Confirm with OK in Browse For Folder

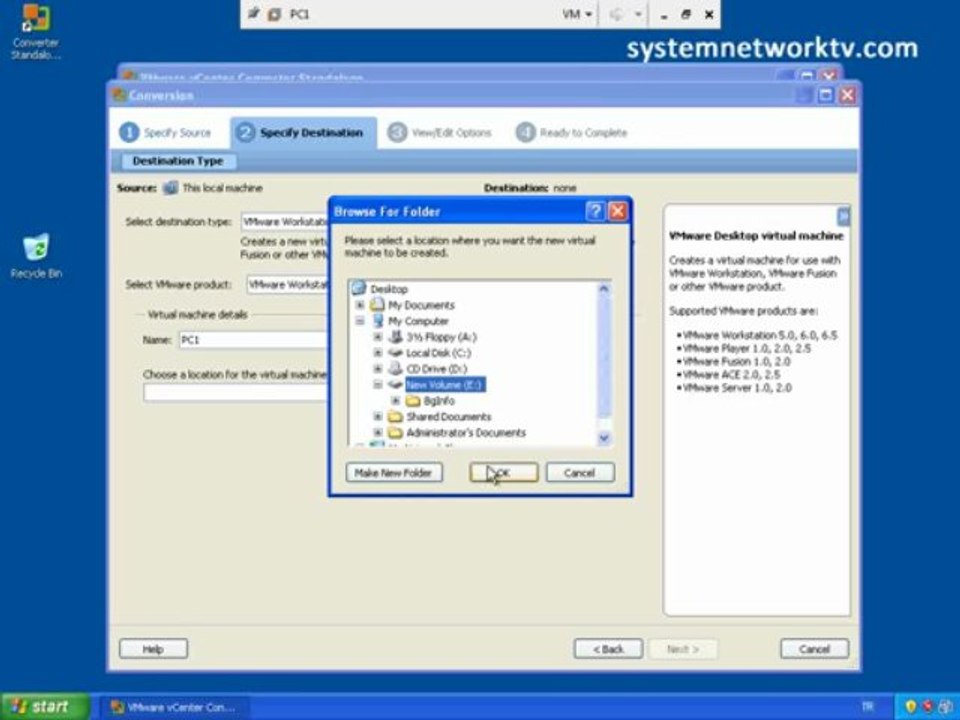tap(504, 473)
